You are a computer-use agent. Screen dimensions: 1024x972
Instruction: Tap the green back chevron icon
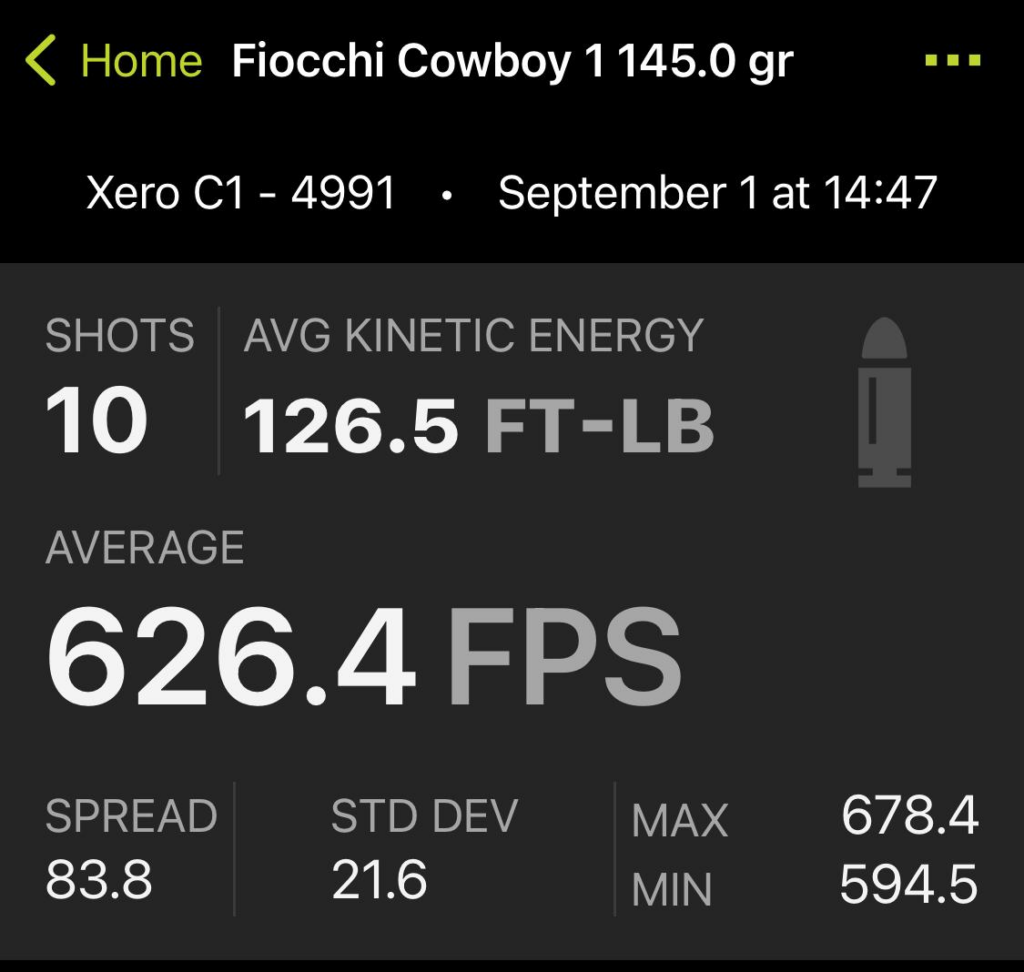pos(40,61)
